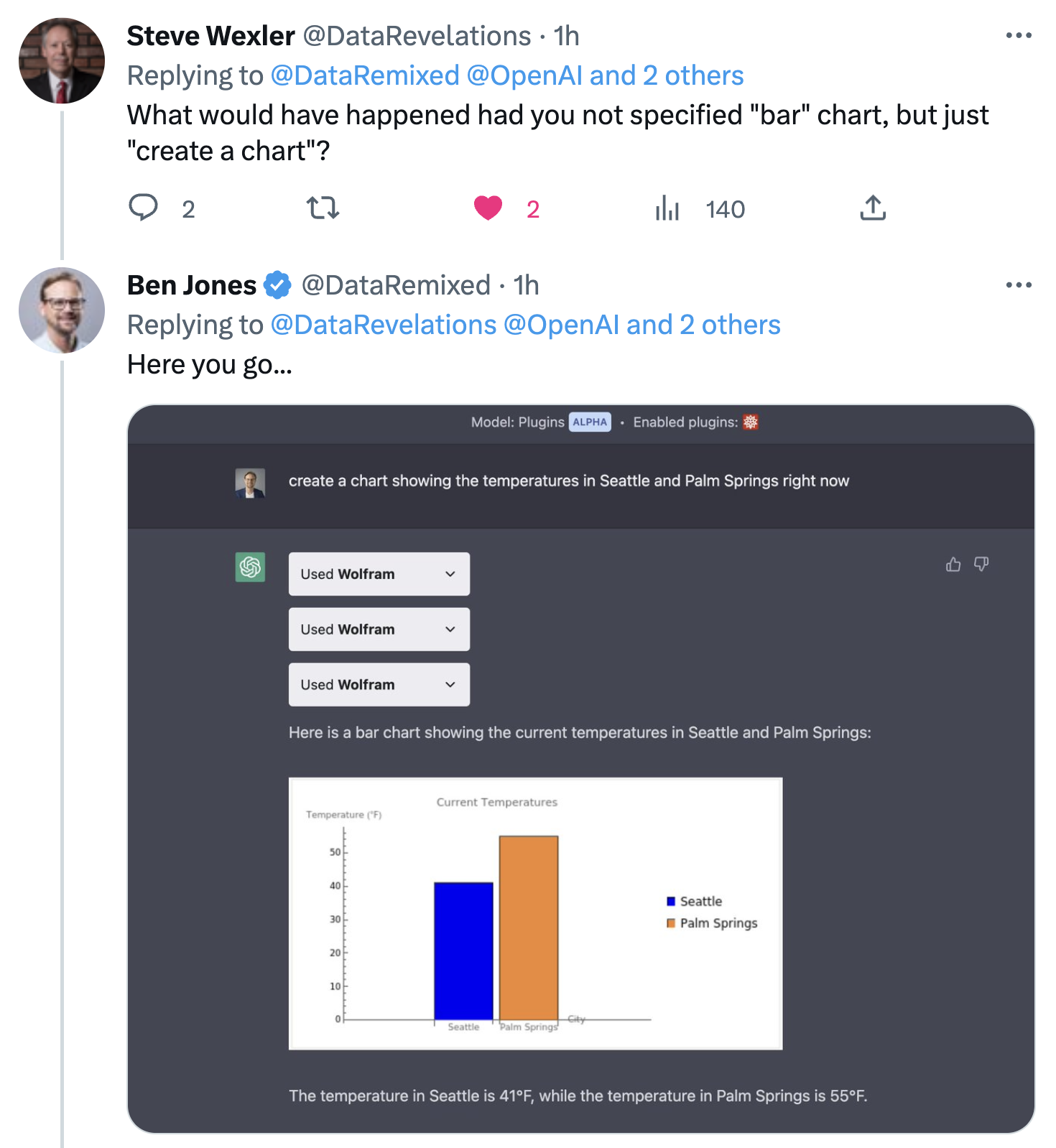Unlike Steve Wexler's tweet
The height and width of the screenshot is (1148, 1056).
[x=489, y=209]
